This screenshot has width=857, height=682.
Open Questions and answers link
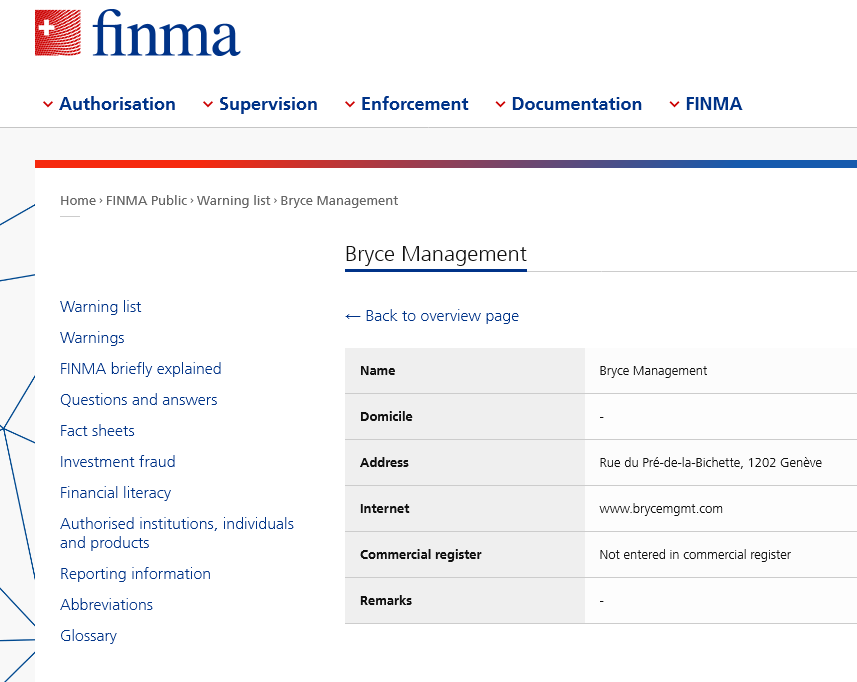tap(139, 400)
